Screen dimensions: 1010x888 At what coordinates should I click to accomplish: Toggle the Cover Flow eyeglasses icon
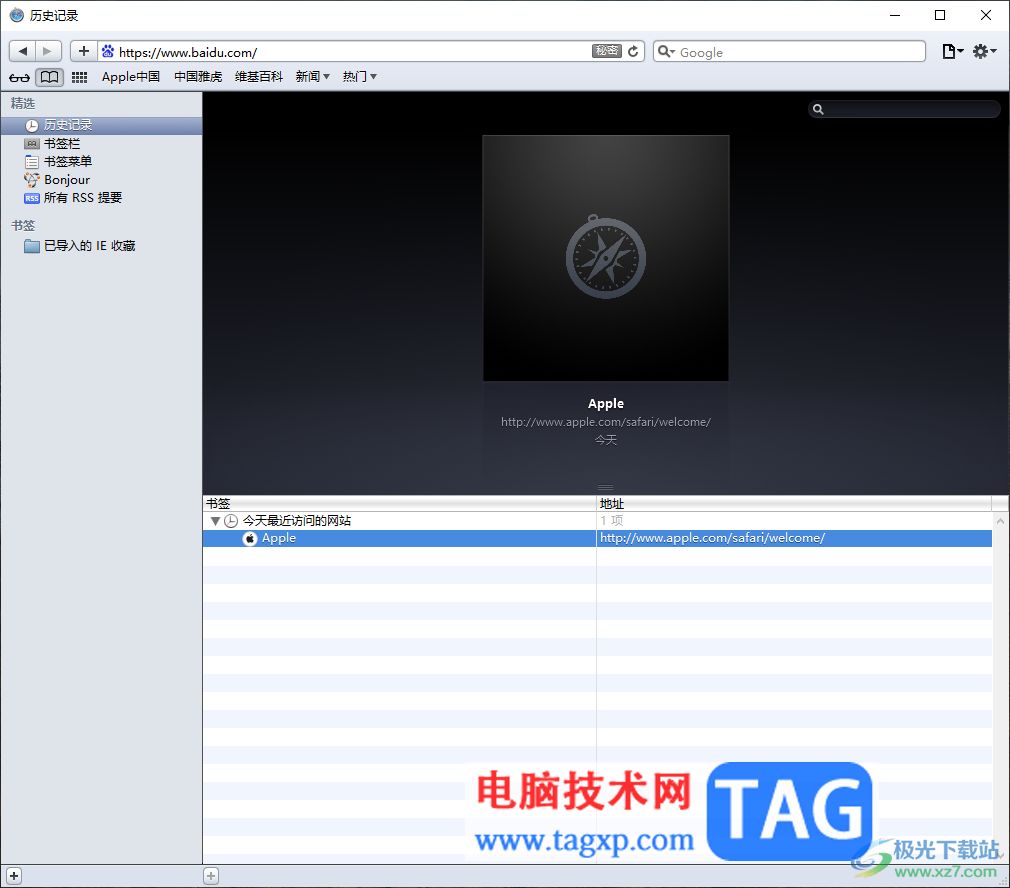[18, 77]
